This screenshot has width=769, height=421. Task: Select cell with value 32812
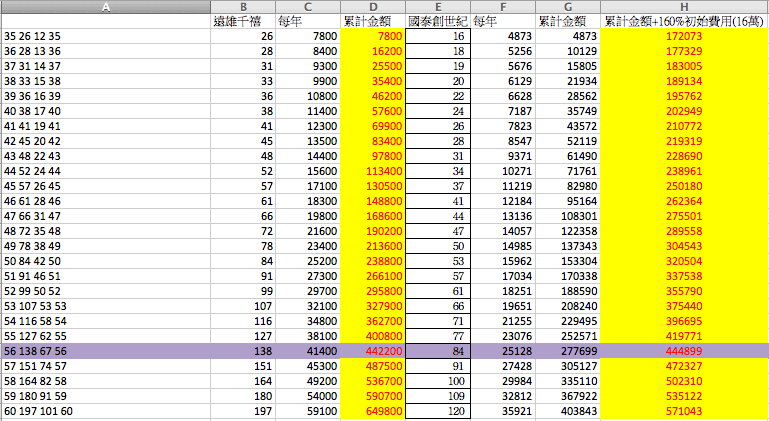(503, 396)
